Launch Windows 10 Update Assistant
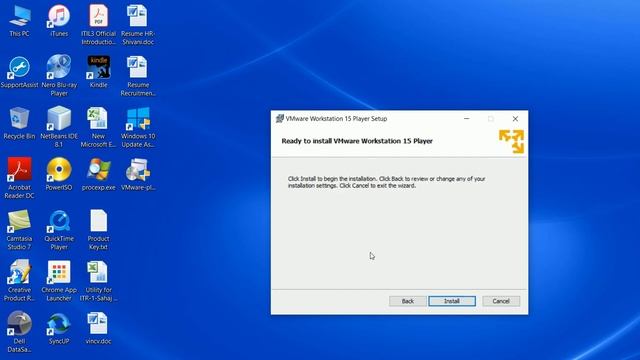Image resolution: width=640 pixels, height=360 pixels. 138,127
